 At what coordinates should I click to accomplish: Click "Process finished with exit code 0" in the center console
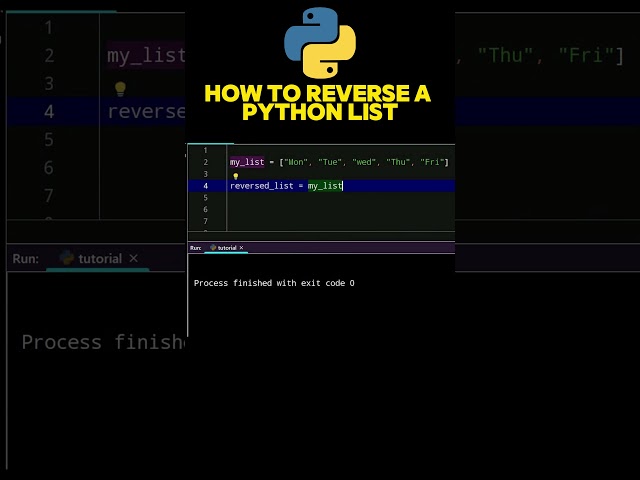tap(274, 283)
